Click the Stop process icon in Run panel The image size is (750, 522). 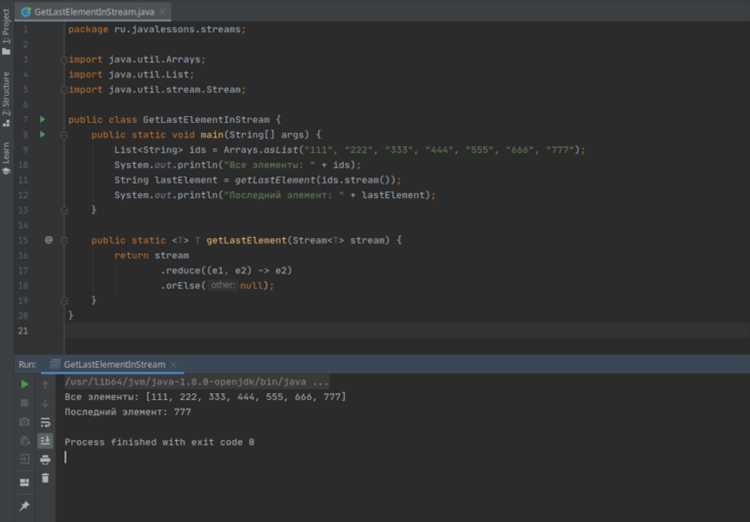pyautogui.click(x=24, y=403)
